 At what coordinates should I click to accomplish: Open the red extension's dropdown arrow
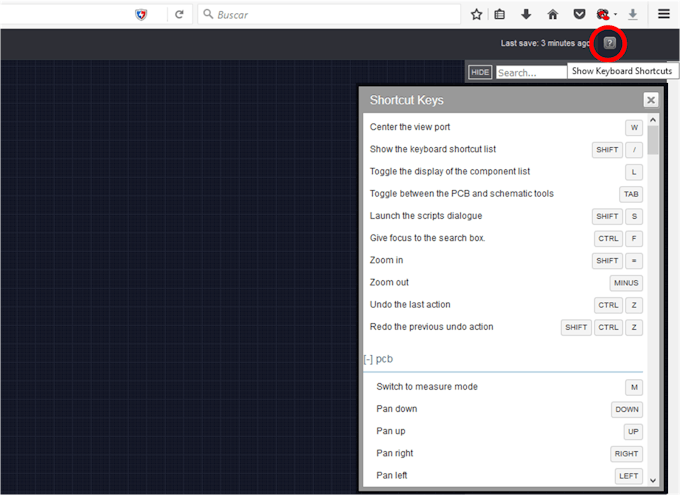615,15
